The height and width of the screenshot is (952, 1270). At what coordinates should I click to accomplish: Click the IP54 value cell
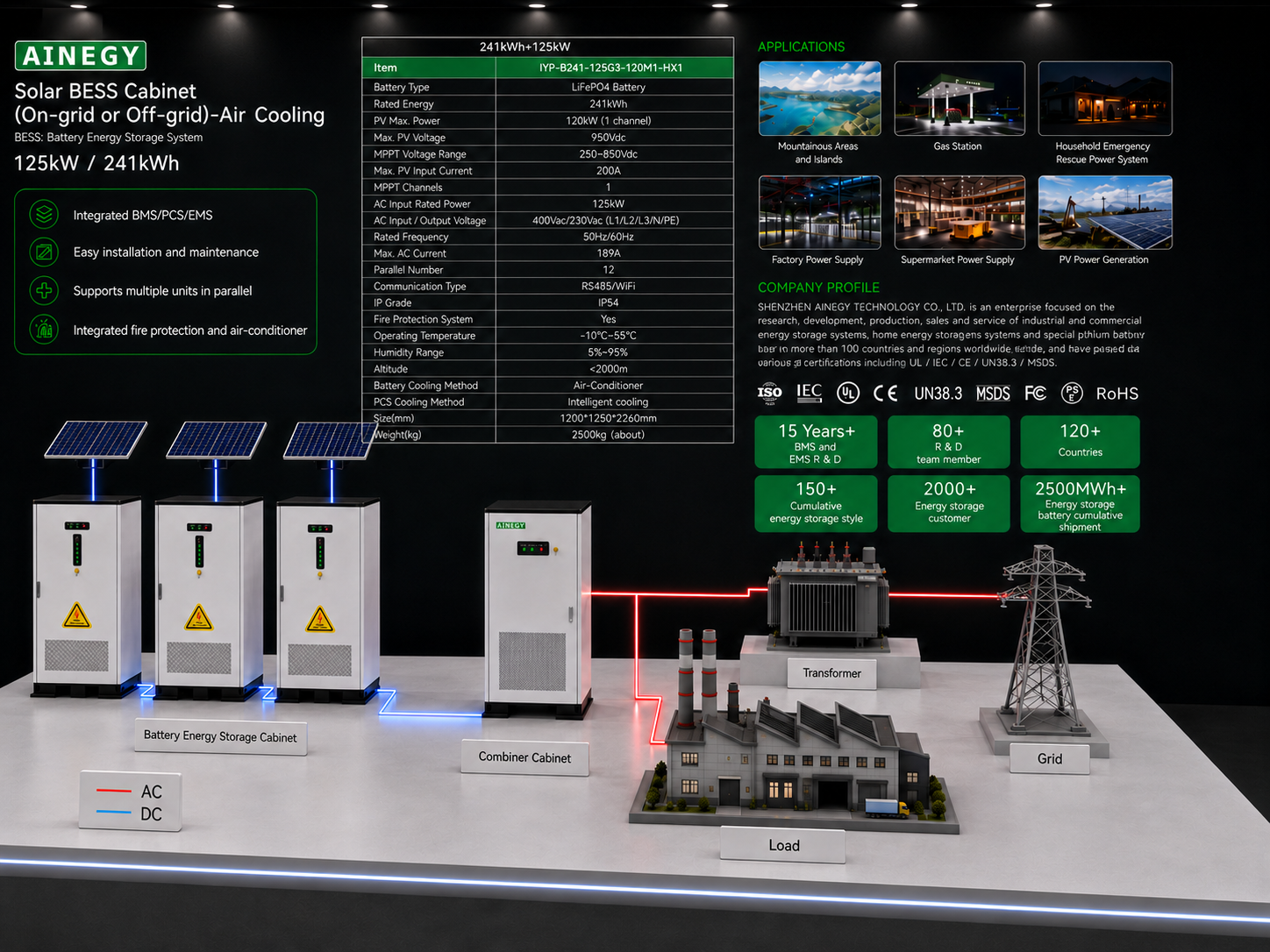(x=609, y=302)
